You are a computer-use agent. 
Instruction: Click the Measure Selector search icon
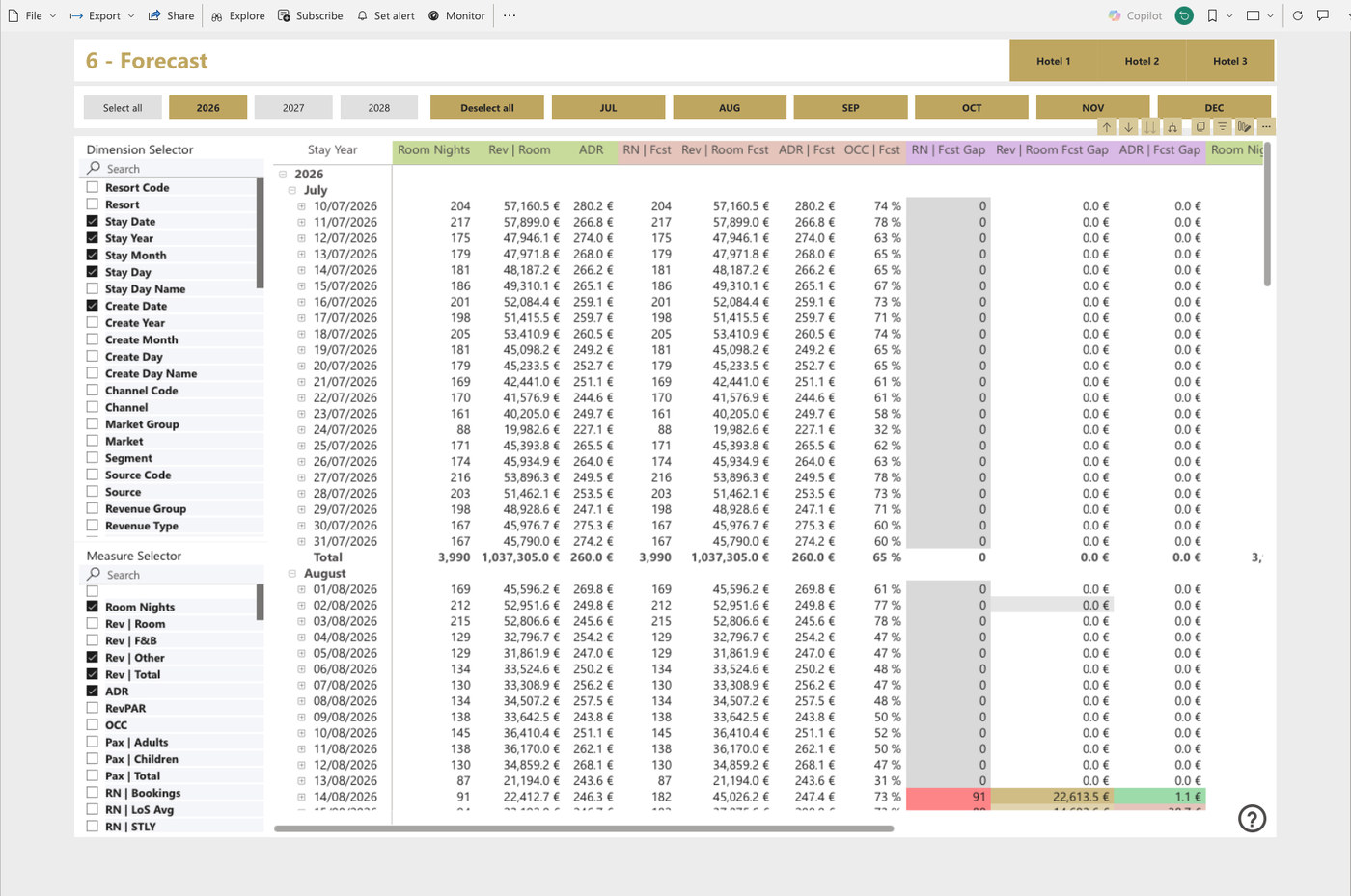(94, 574)
